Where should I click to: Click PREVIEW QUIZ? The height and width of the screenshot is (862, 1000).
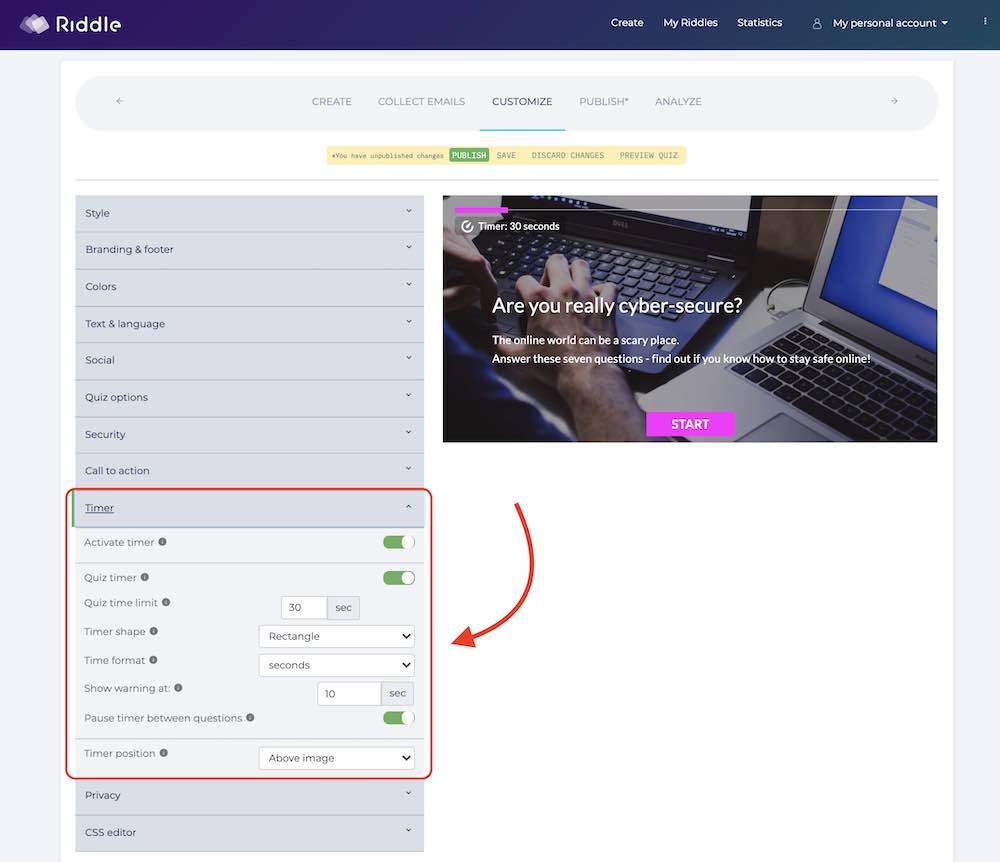tap(649, 155)
